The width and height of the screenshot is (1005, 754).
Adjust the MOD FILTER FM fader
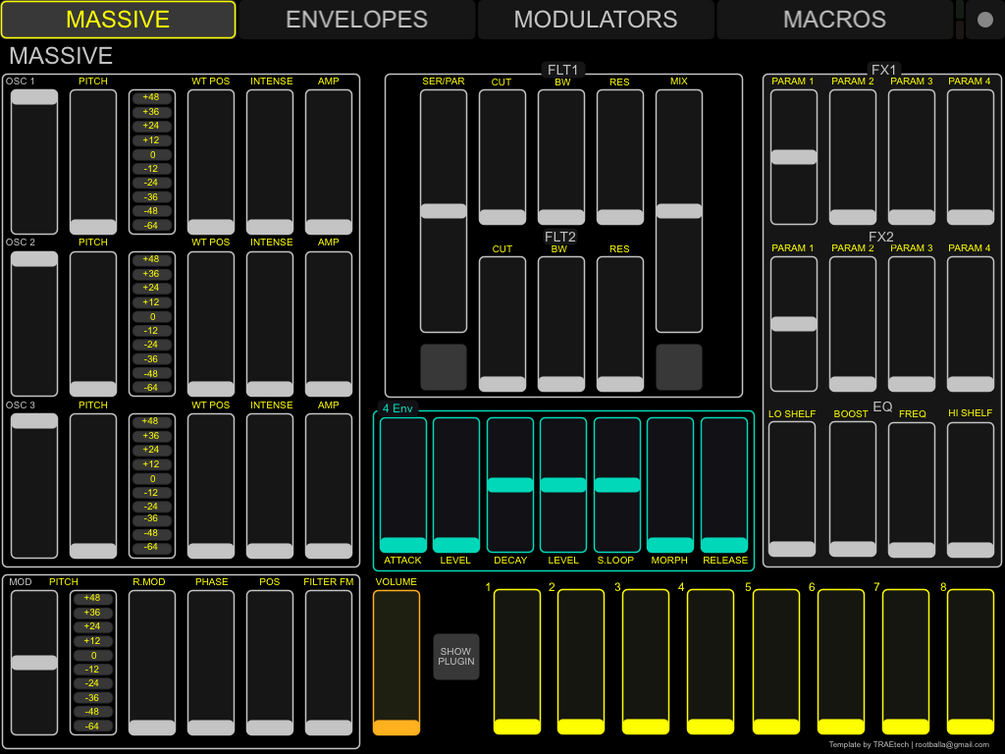(x=329, y=662)
